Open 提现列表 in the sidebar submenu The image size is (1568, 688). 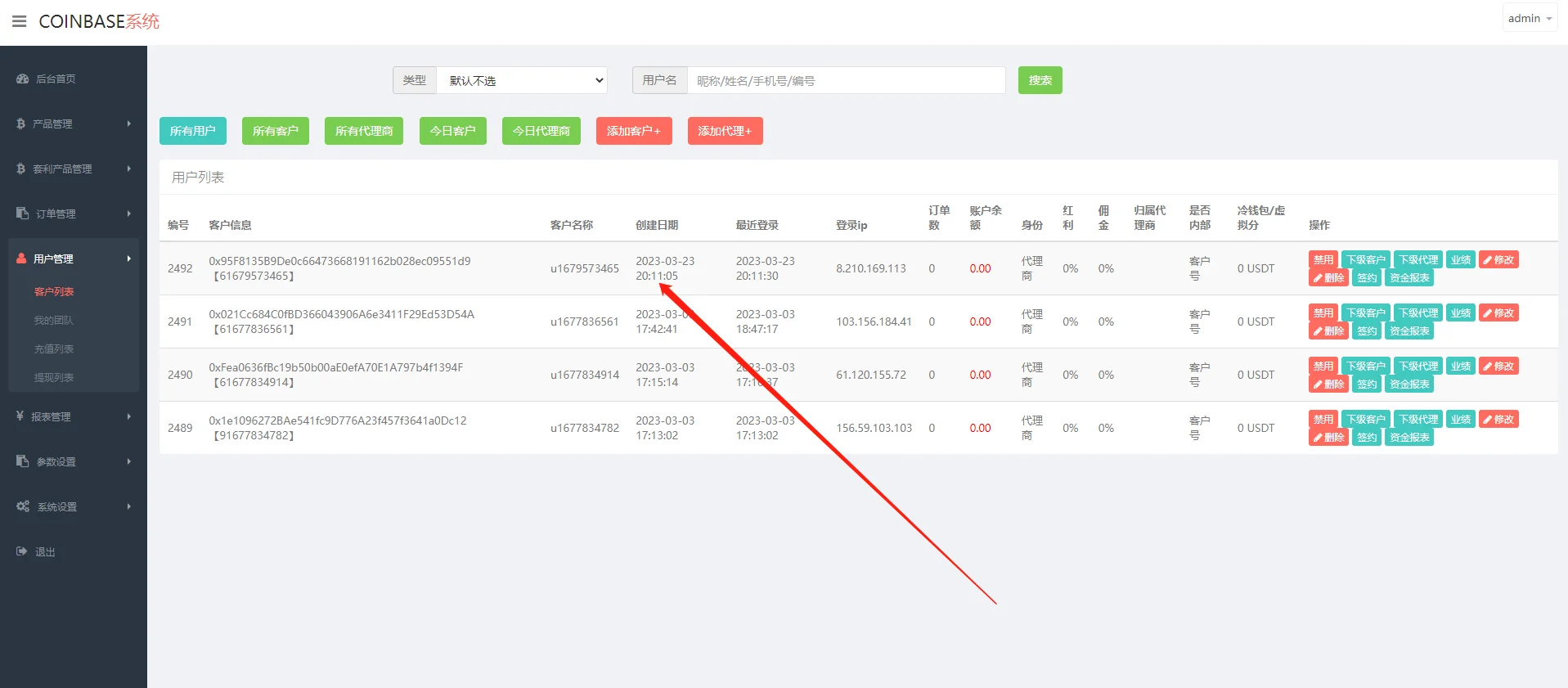tap(54, 377)
